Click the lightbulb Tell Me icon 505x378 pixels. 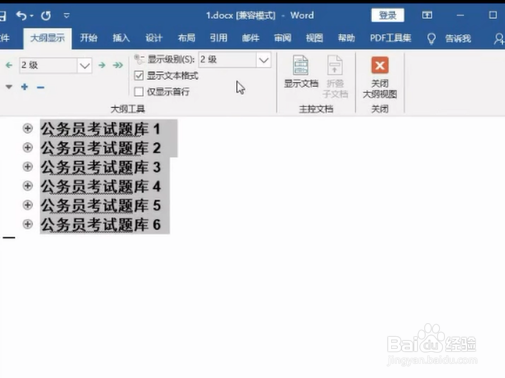(431, 39)
